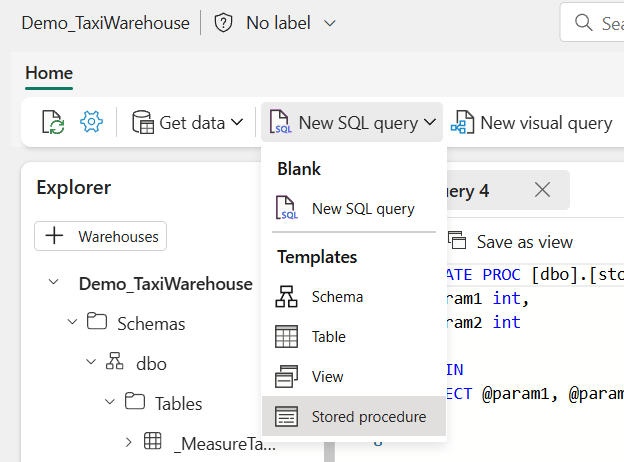Click the New visual query icon
Viewport: 624px width, 462px height.
462,123
